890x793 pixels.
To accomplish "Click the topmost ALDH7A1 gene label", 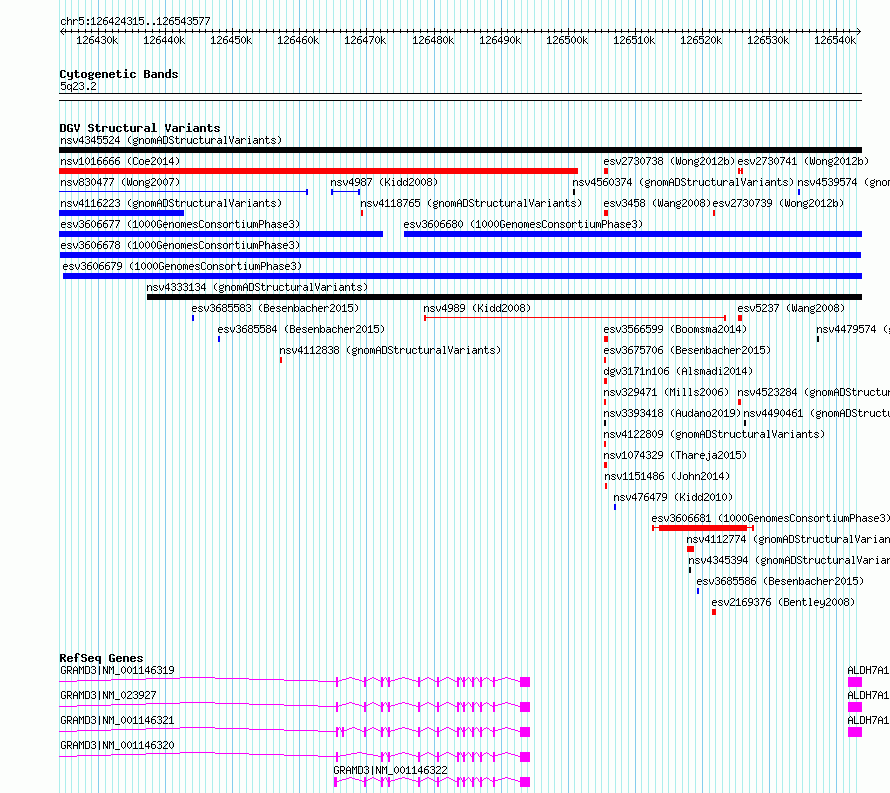I will [868, 670].
